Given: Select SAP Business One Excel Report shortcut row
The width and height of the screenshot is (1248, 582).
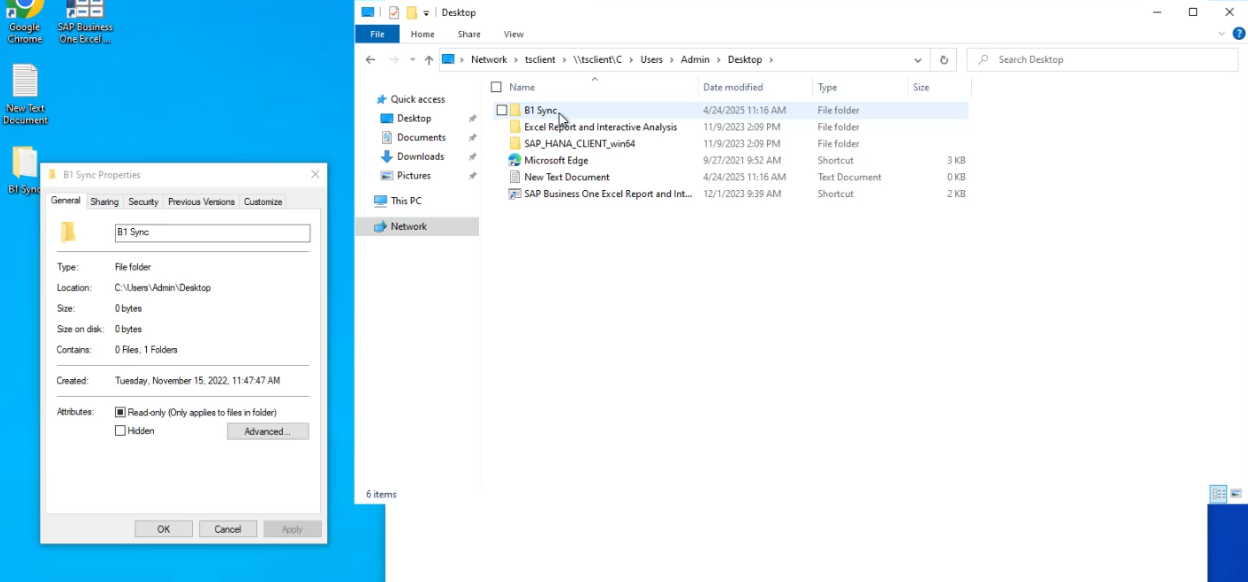Looking at the screenshot, I should coord(600,194).
